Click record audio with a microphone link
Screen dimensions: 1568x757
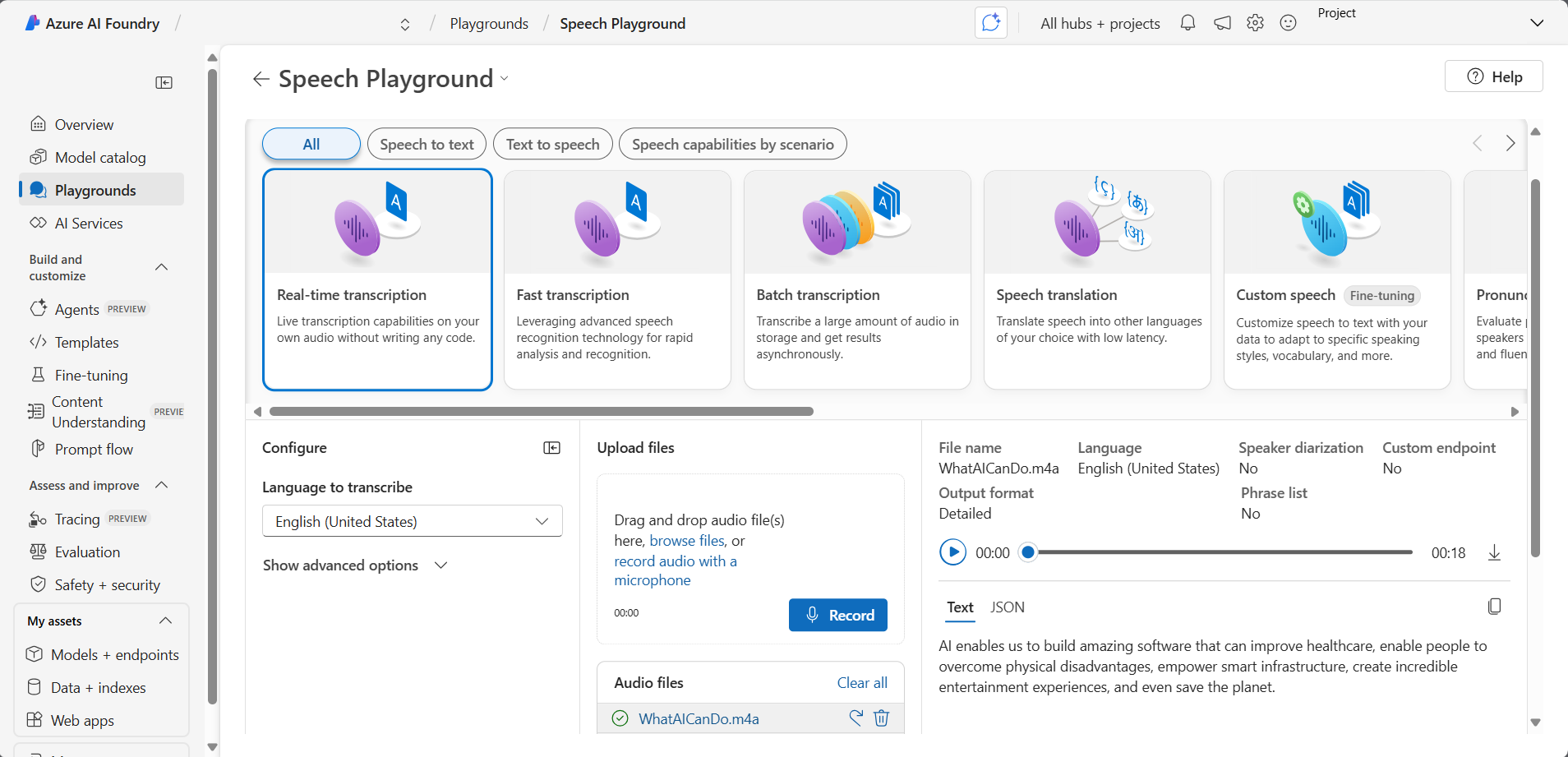tap(676, 570)
